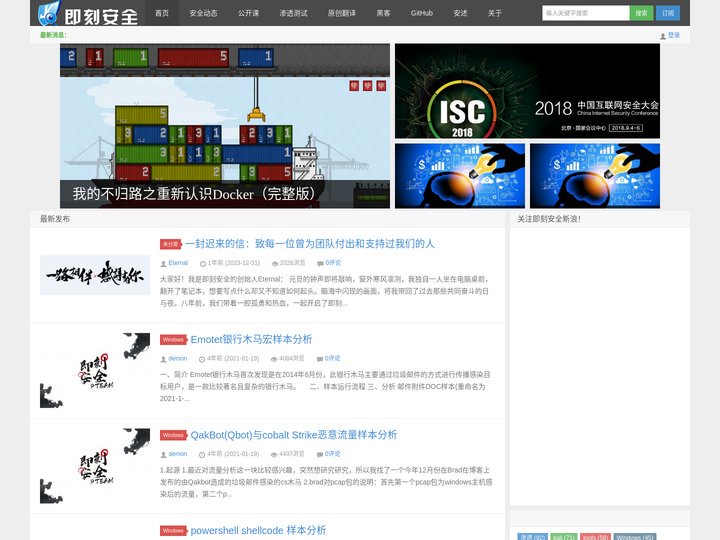Click eye icon next to 2026浏览
This screenshot has width=720, height=540.
pyautogui.click(x=275, y=263)
